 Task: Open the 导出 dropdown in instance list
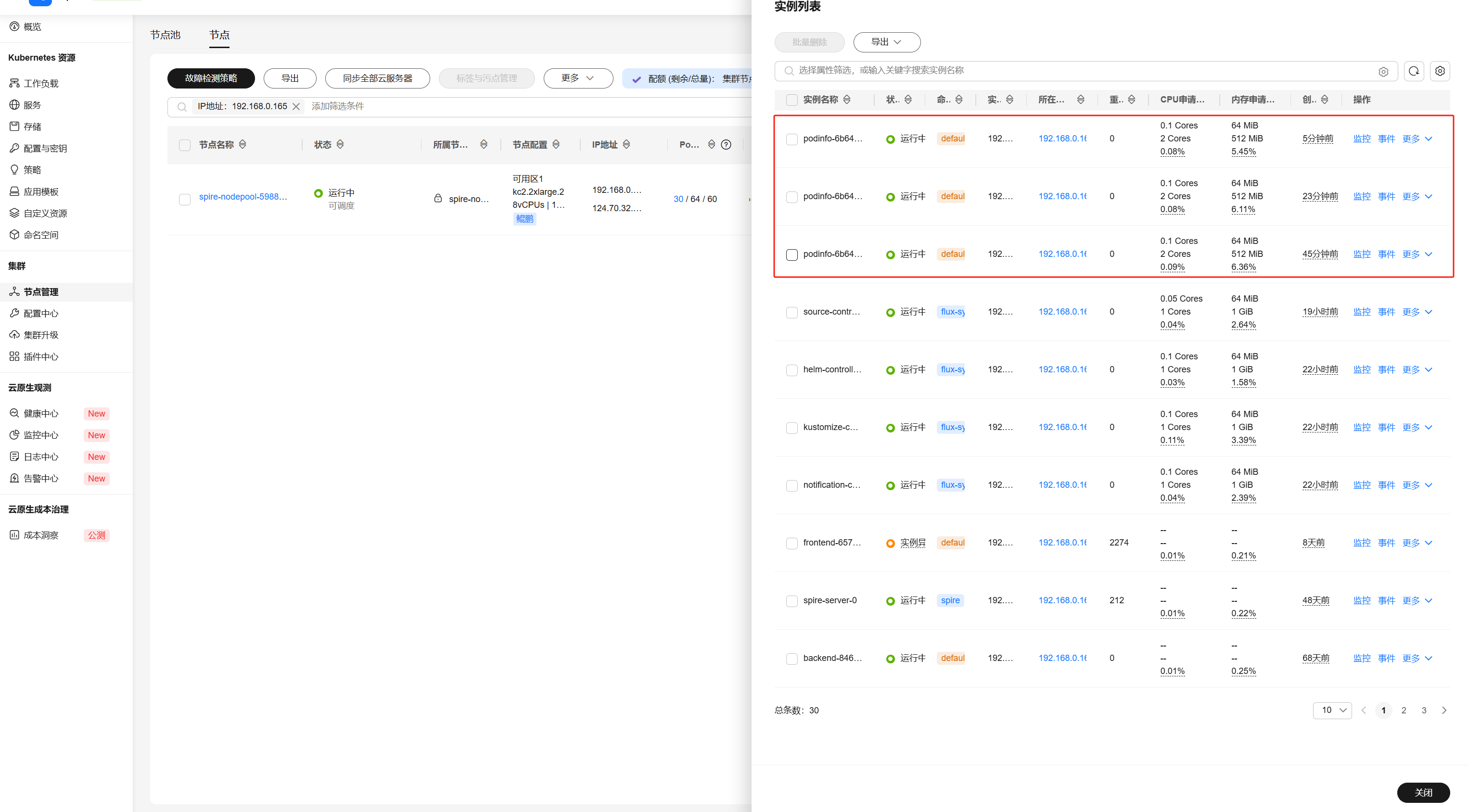886,42
